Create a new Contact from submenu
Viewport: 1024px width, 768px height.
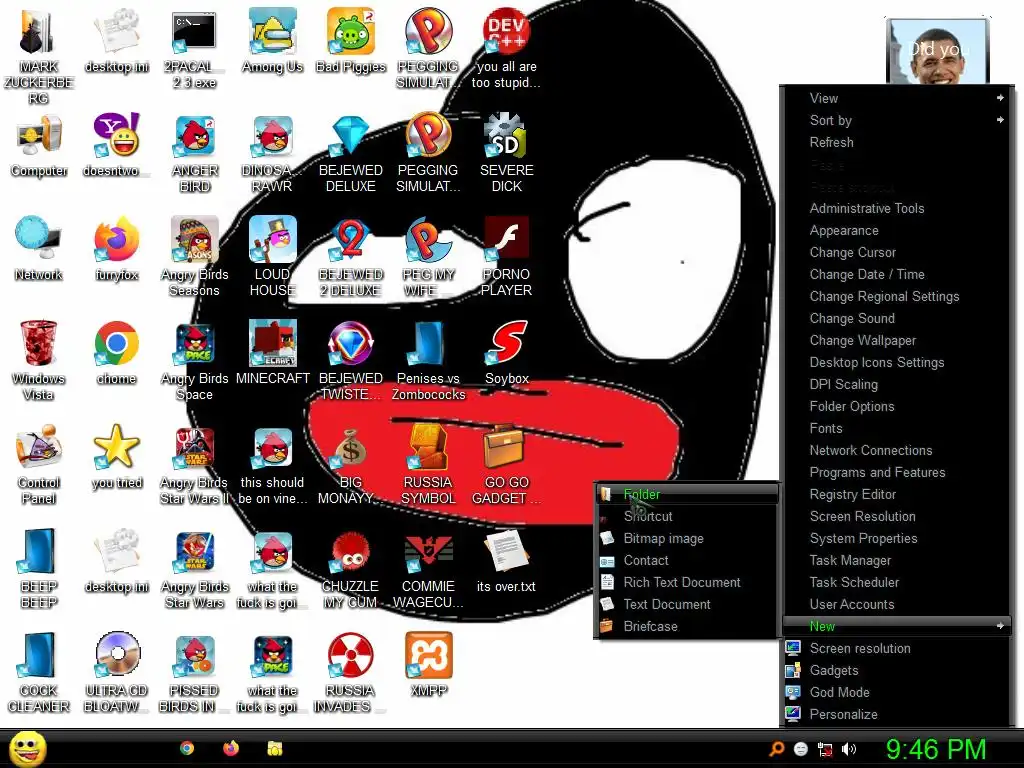(688, 560)
